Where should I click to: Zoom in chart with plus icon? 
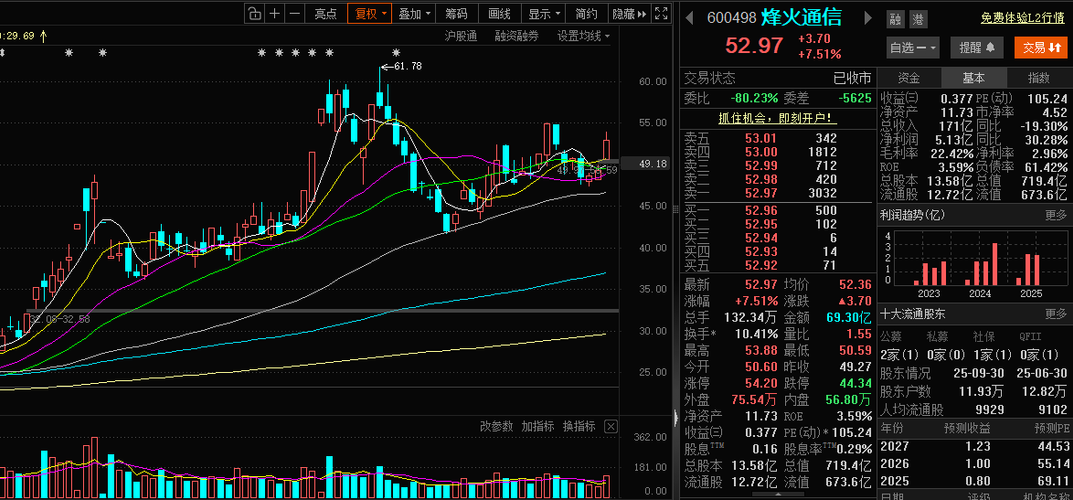[x=274, y=13]
